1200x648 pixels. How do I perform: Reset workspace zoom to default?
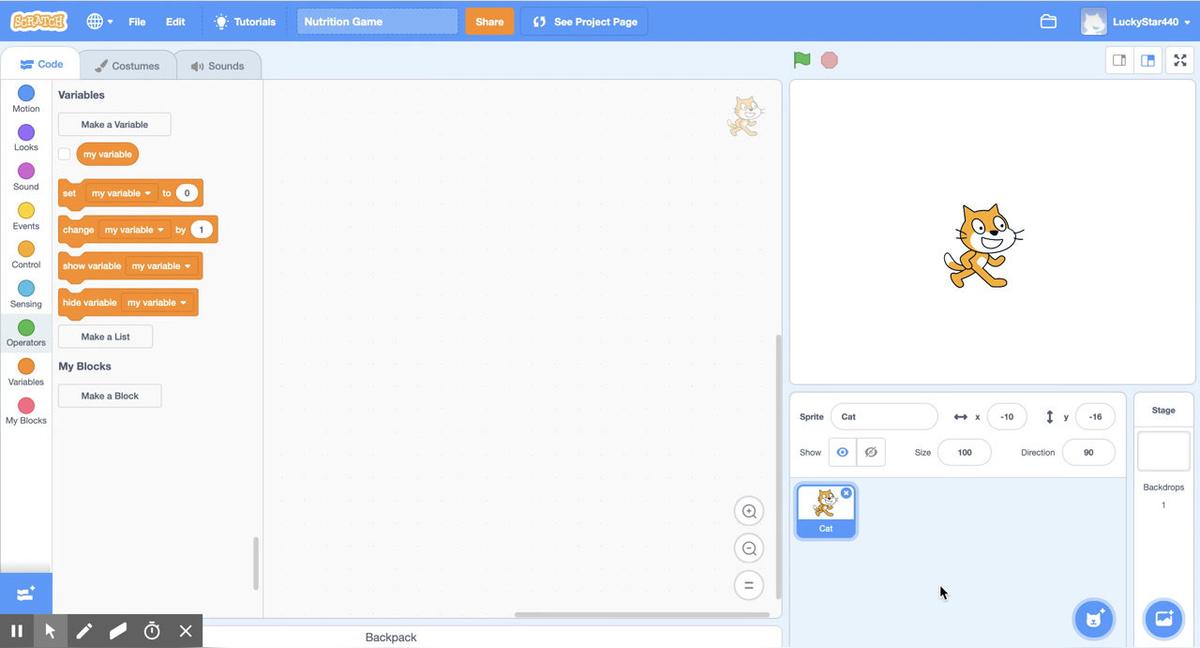click(748, 585)
